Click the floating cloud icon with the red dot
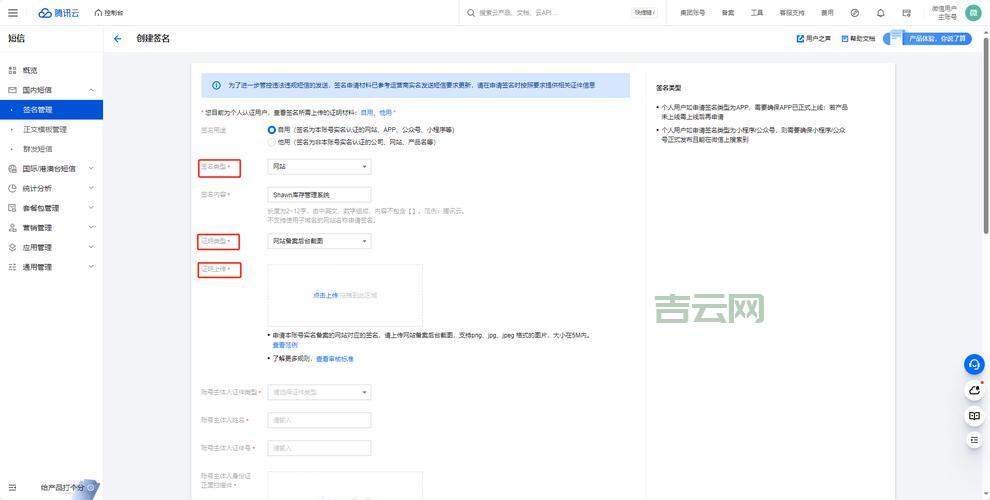 click(974, 390)
